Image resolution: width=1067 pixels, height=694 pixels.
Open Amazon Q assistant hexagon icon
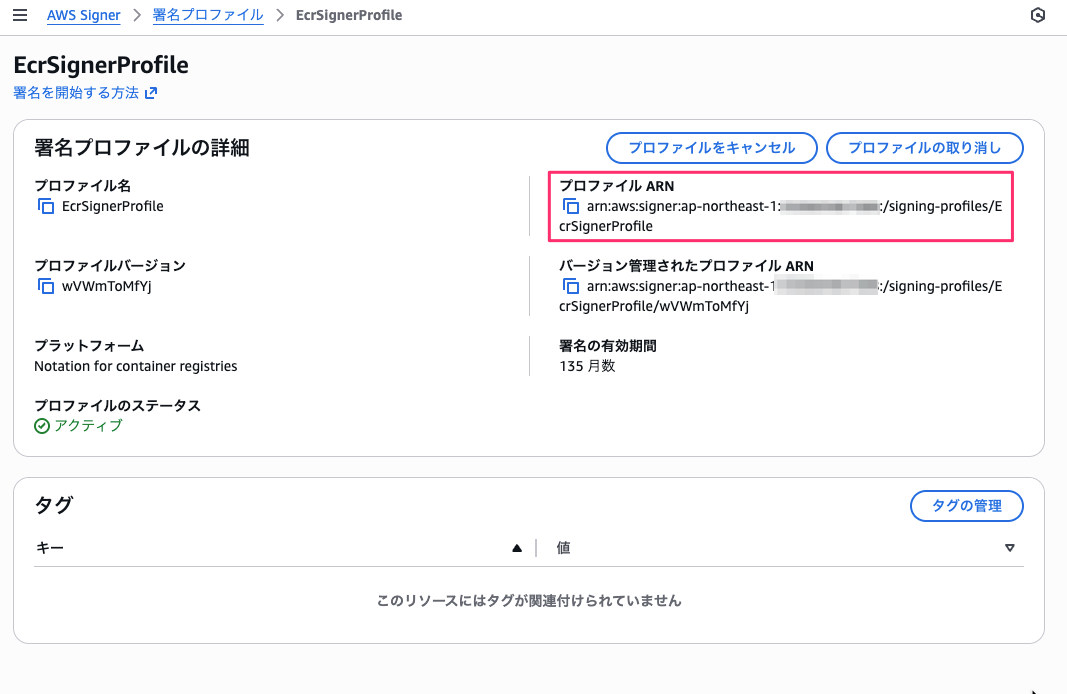pos(1037,15)
